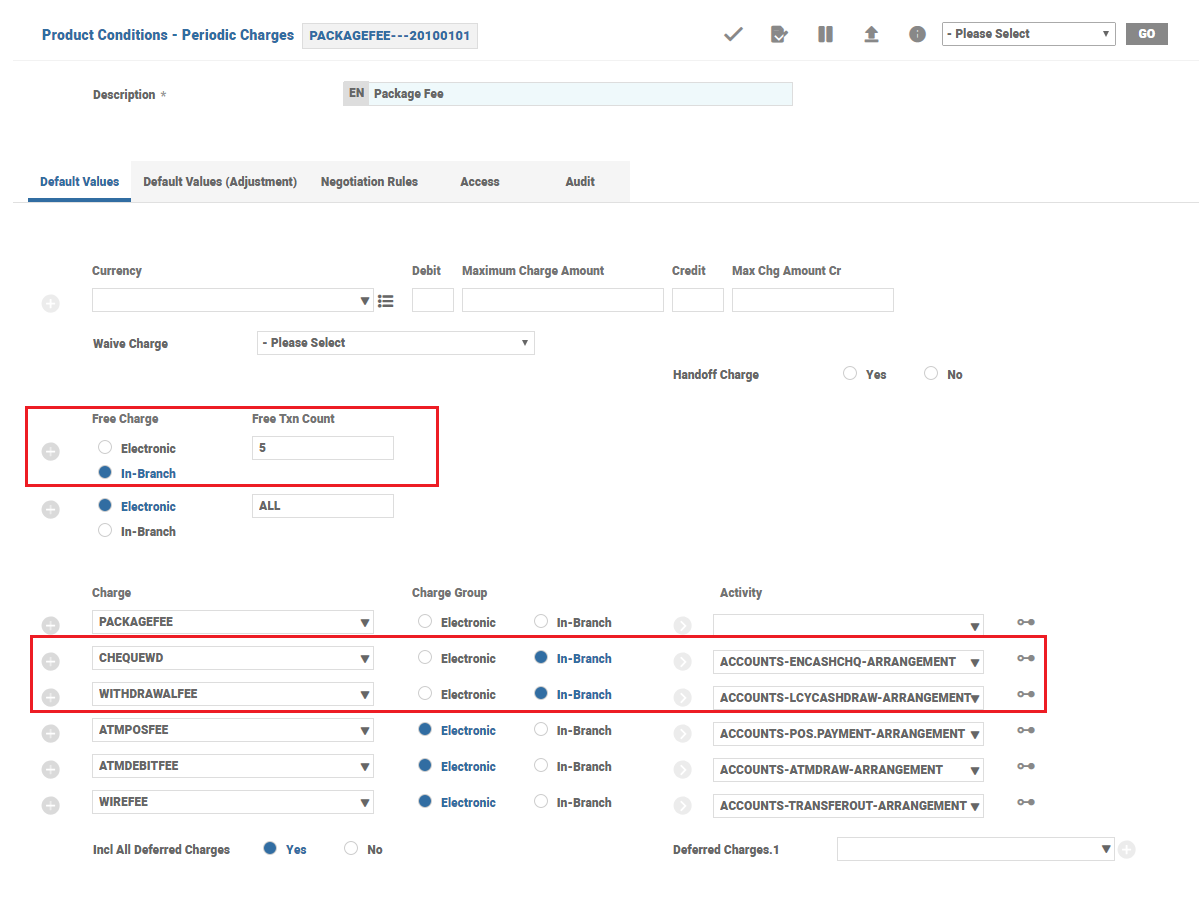Open the list icon beside Currency field
The height and width of the screenshot is (913, 1199).
(386, 301)
